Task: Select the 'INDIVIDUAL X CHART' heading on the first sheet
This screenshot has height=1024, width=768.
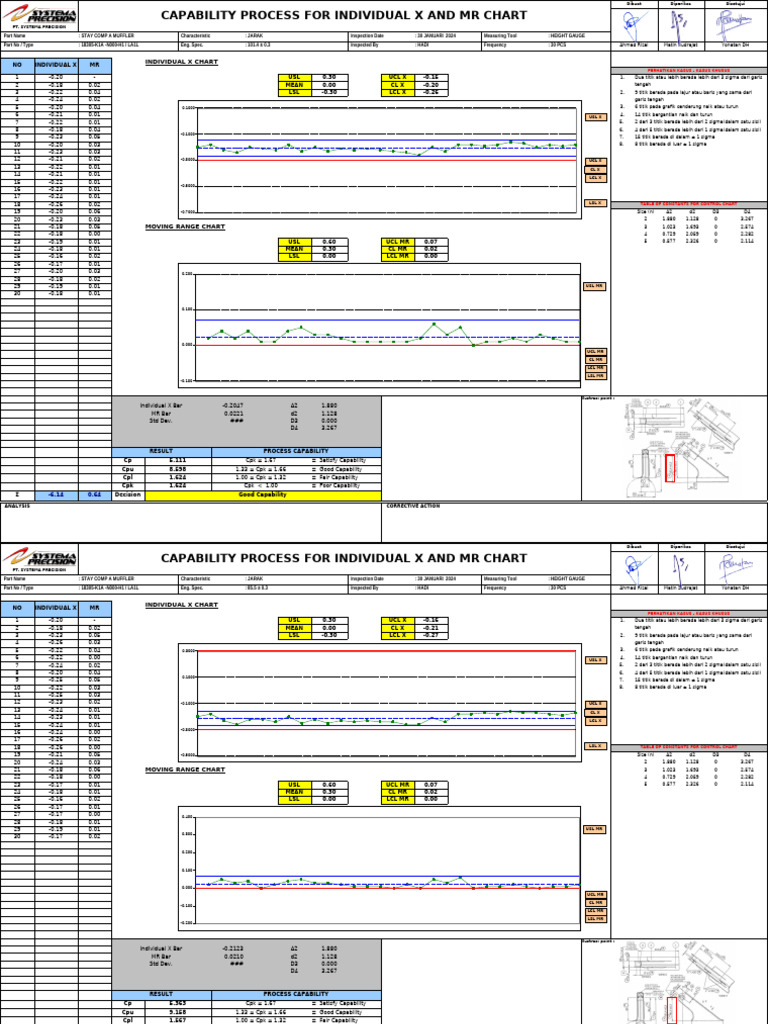Action: 182,62
